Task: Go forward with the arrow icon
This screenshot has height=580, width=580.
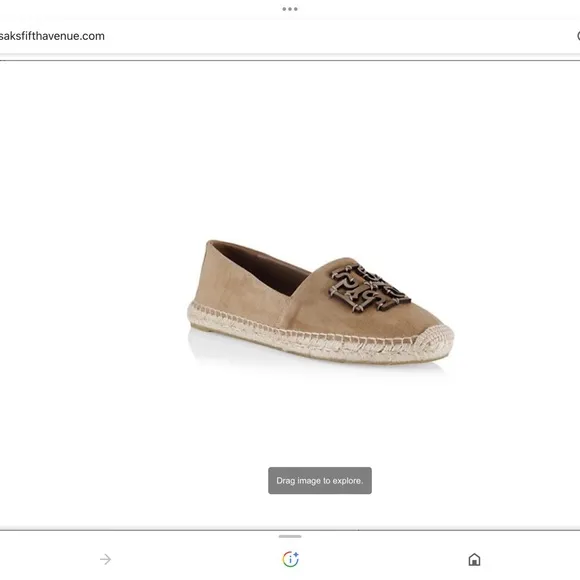Action: point(105,559)
